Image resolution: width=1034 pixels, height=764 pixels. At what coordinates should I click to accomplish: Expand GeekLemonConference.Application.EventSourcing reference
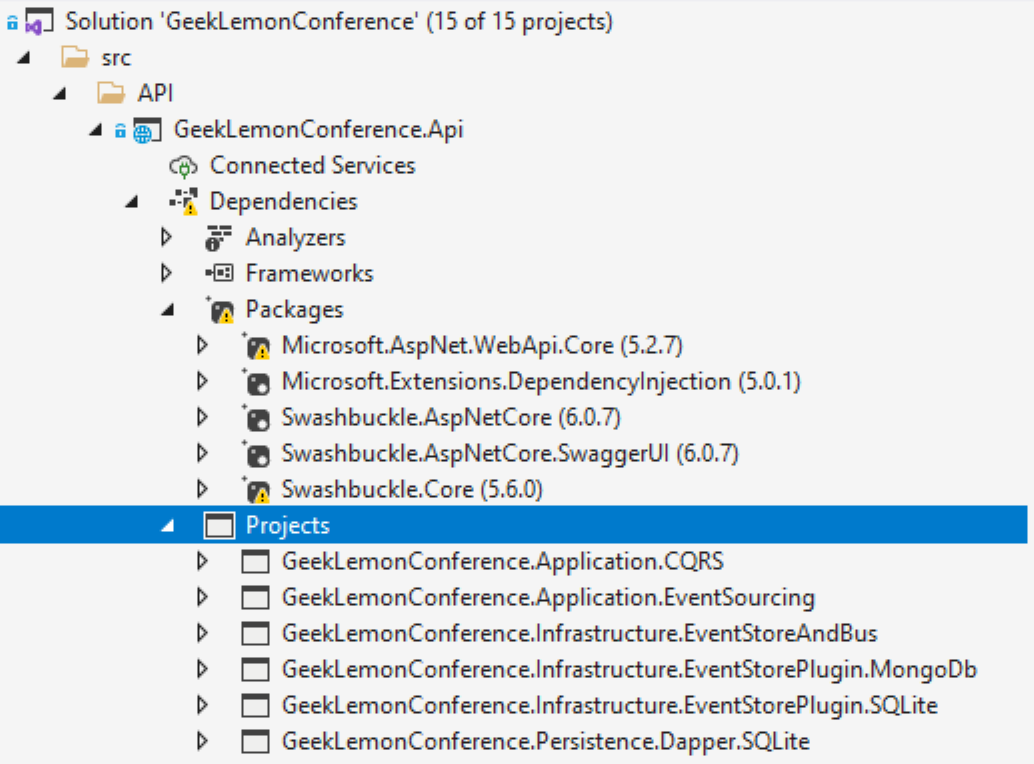[202, 597]
